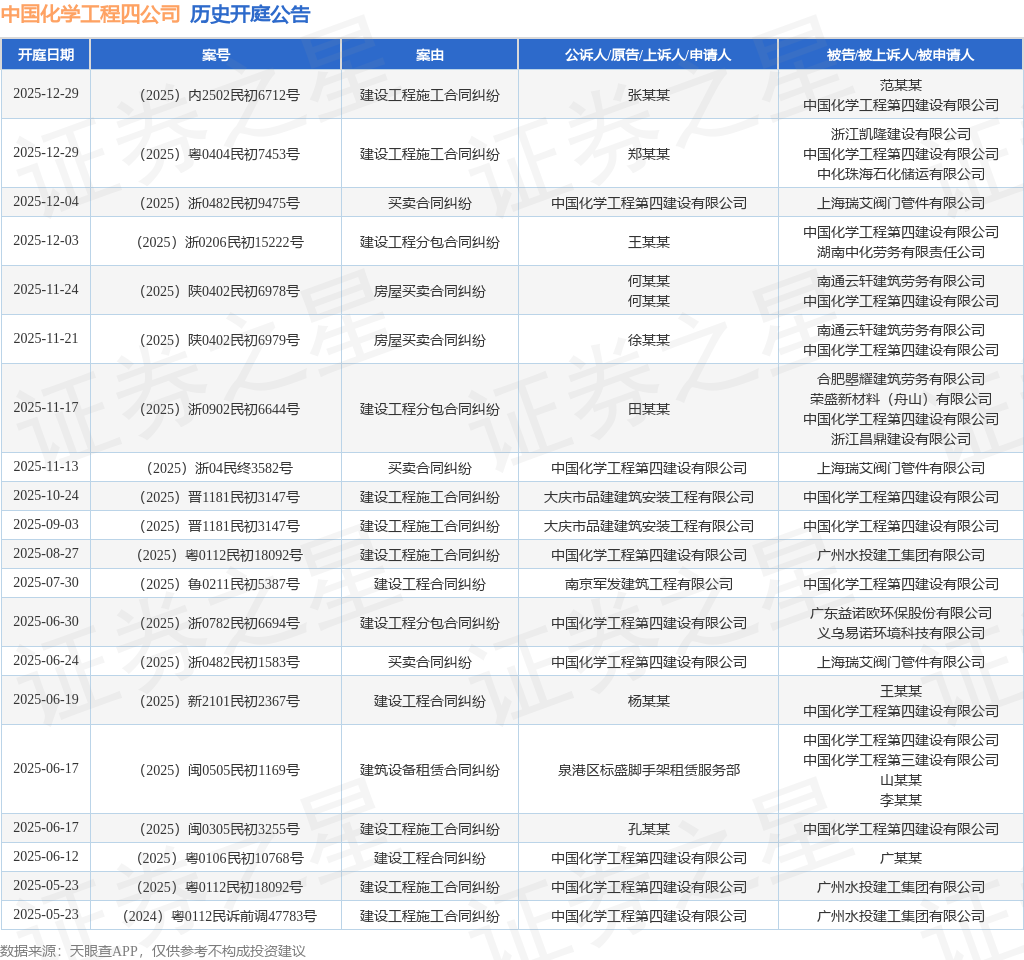Click plaintiff 郑某某

(648, 154)
